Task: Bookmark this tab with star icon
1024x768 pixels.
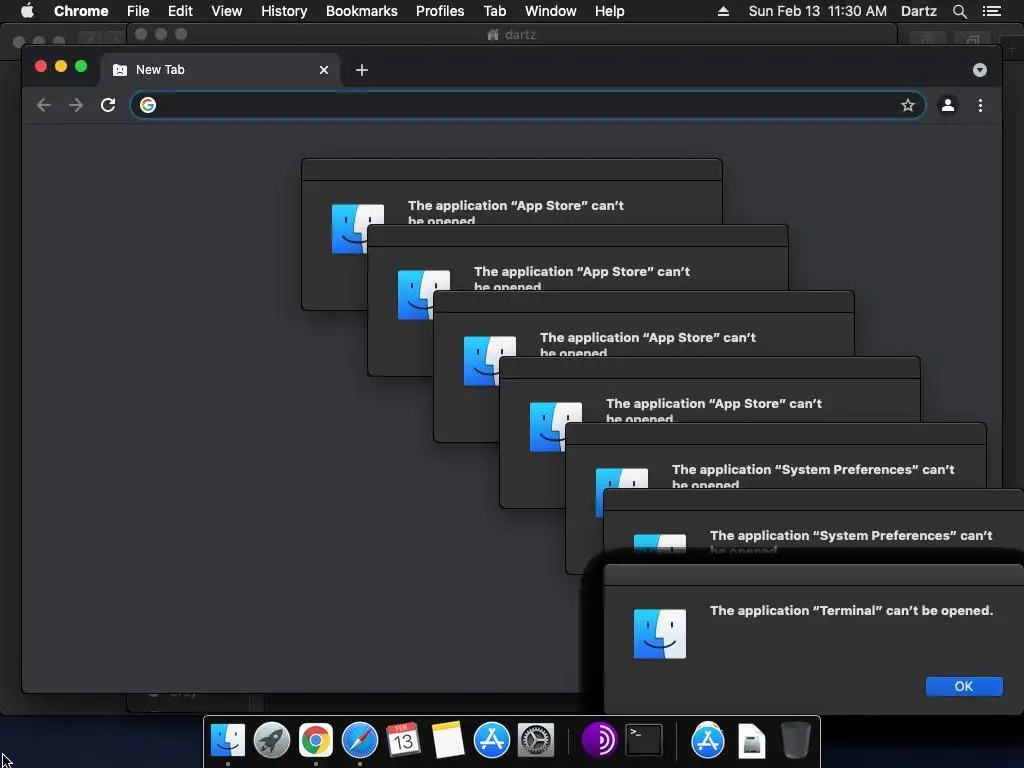Action: [x=908, y=105]
